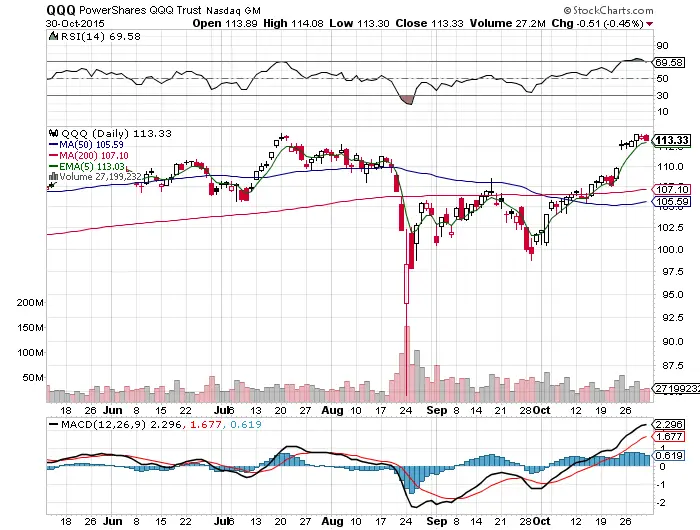Click the black line marker before MACD(12,26,9)
This screenshot has width=700, height=530.
(x=53, y=424)
